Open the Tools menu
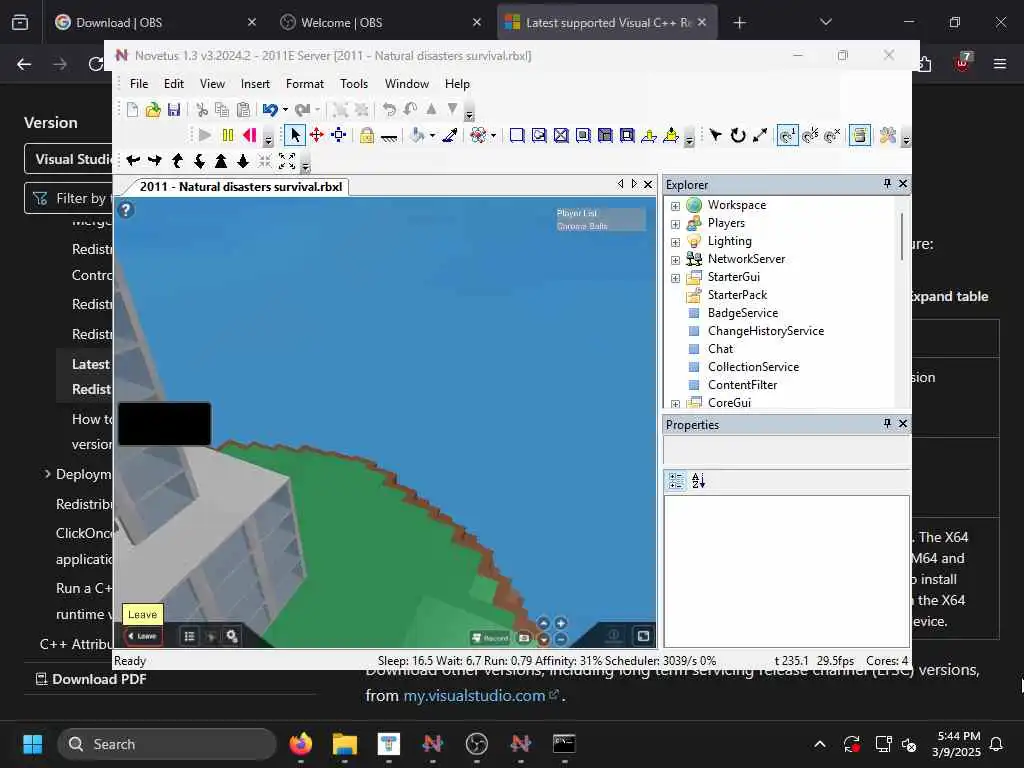The width and height of the screenshot is (1024, 768). tap(354, 84)
